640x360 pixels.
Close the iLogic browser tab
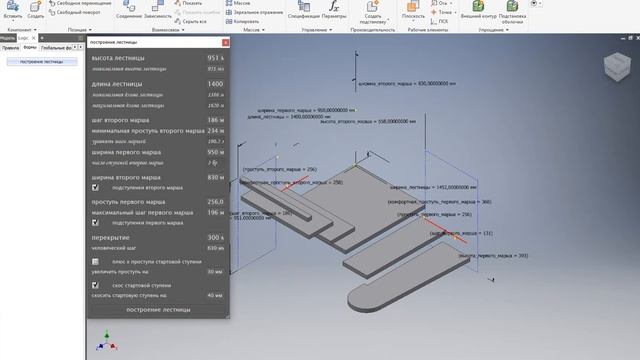33,38
